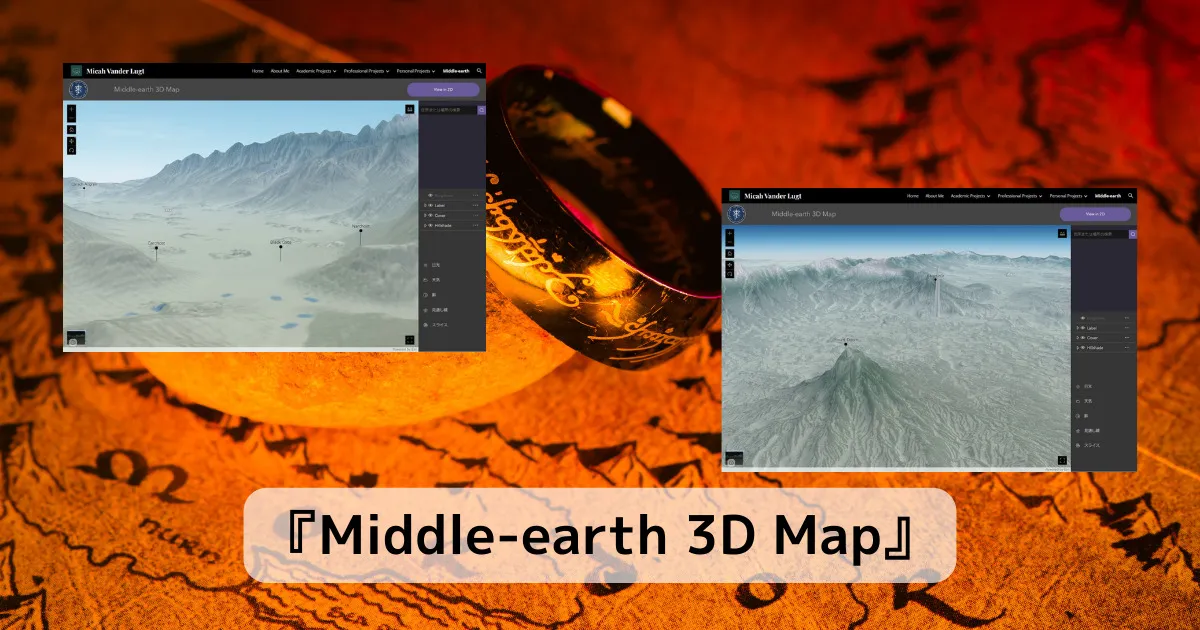
Task: Open Academic Projects dropdown in left screenshot
Action: pyautogui.click(x=316, y=71)
